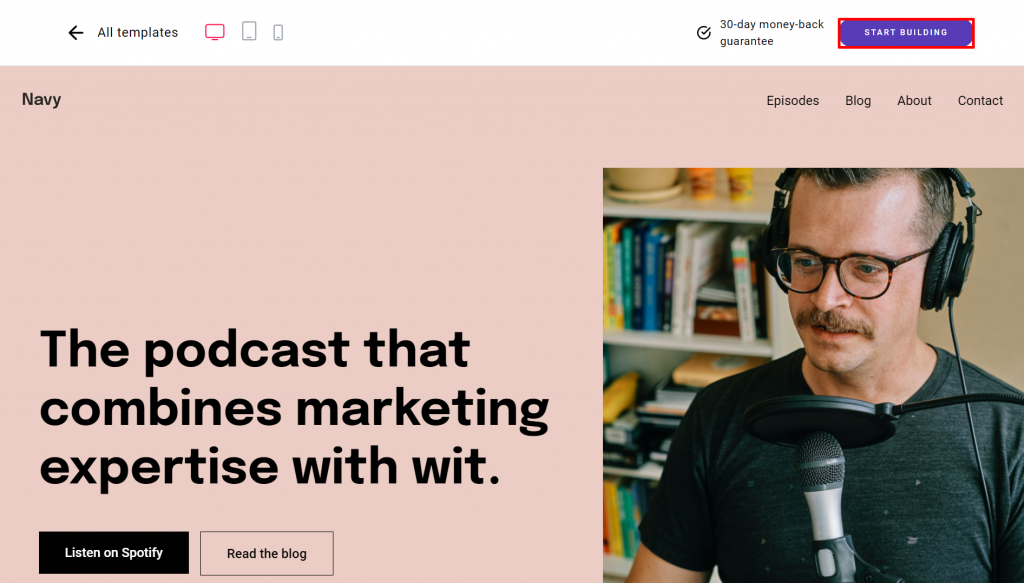Switch to desktop preview icon

pos(215,32)
